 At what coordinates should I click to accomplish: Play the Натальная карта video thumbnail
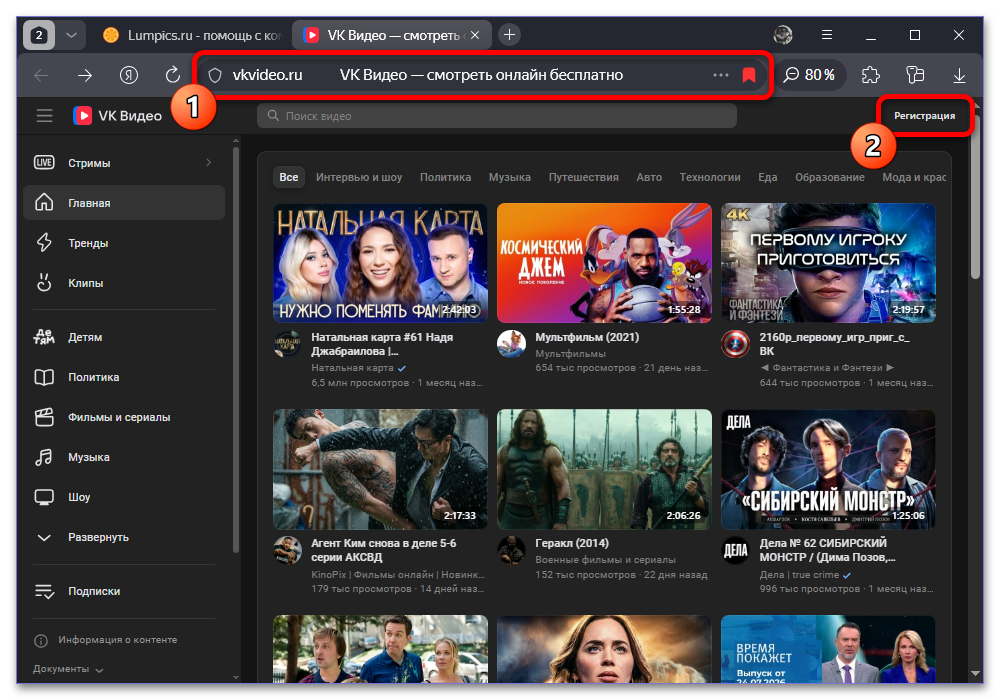[381, 263]
